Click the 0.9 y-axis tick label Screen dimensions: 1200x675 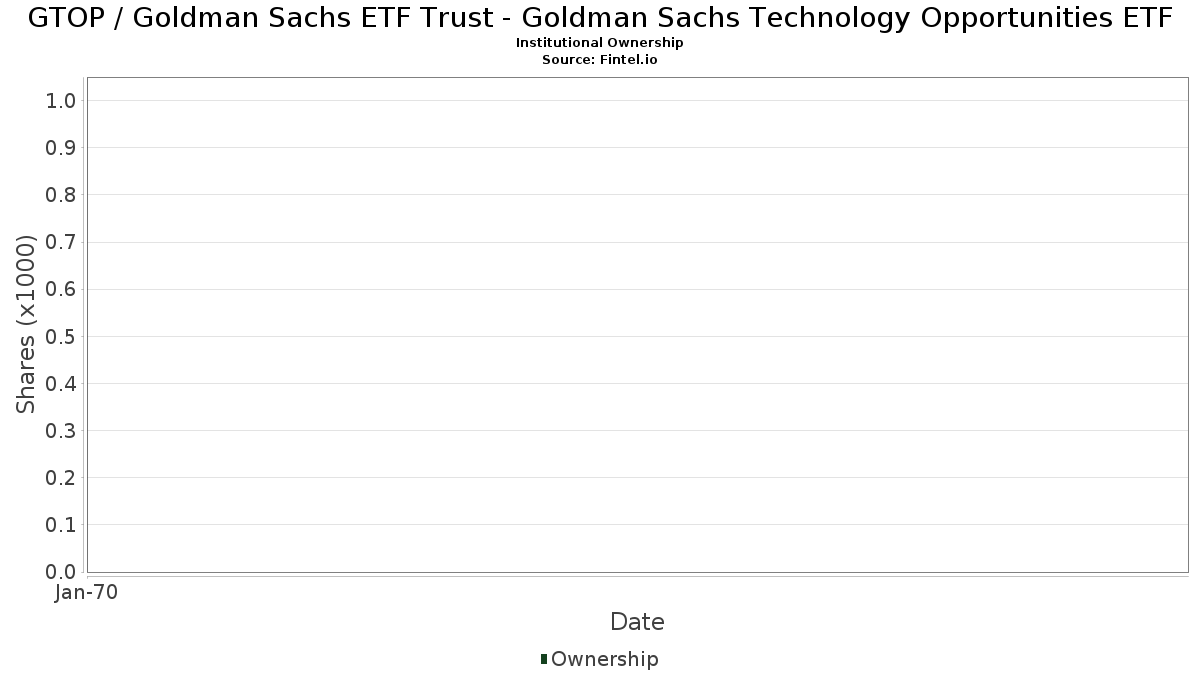61,148
